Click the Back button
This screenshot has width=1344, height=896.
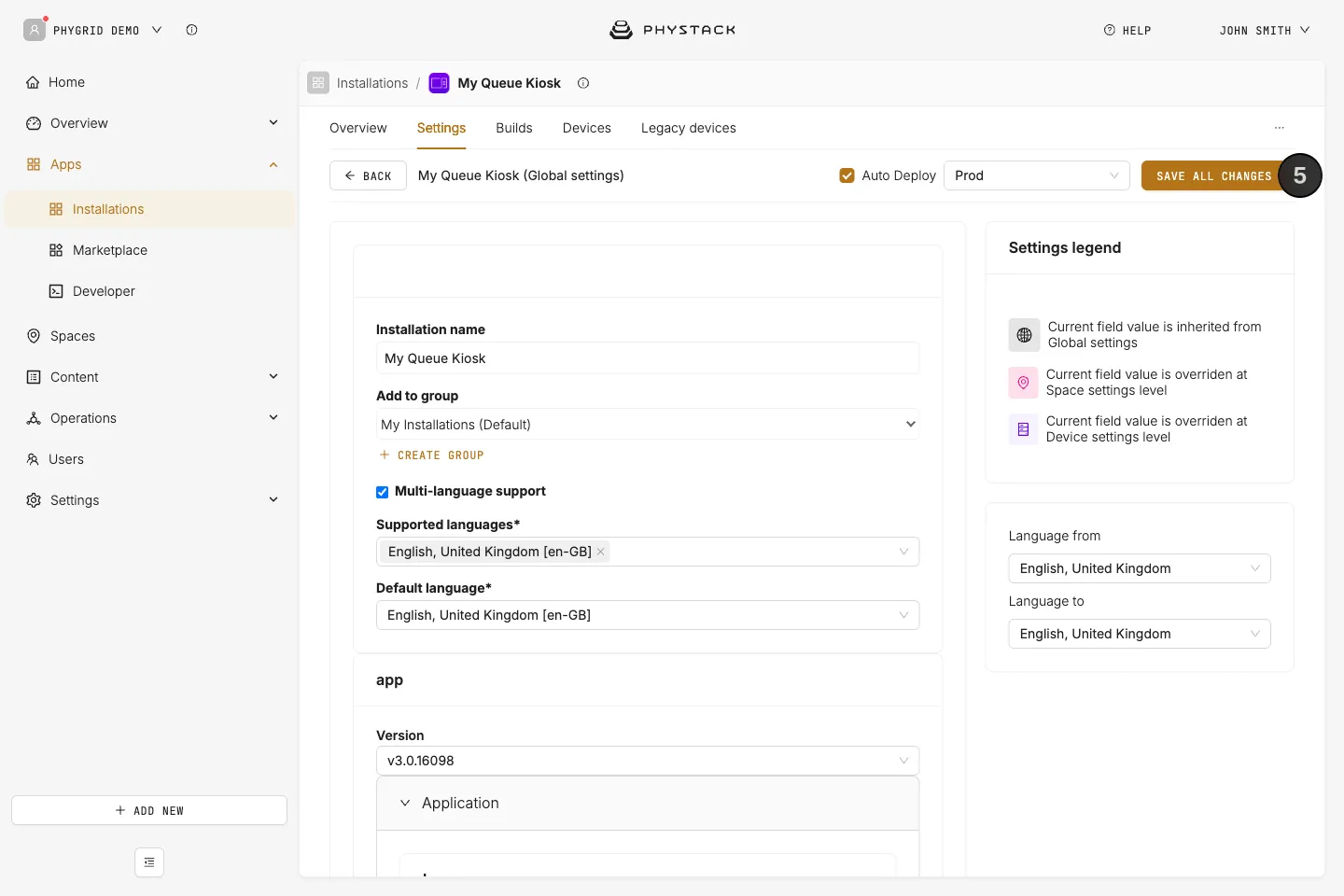point(368,175)
